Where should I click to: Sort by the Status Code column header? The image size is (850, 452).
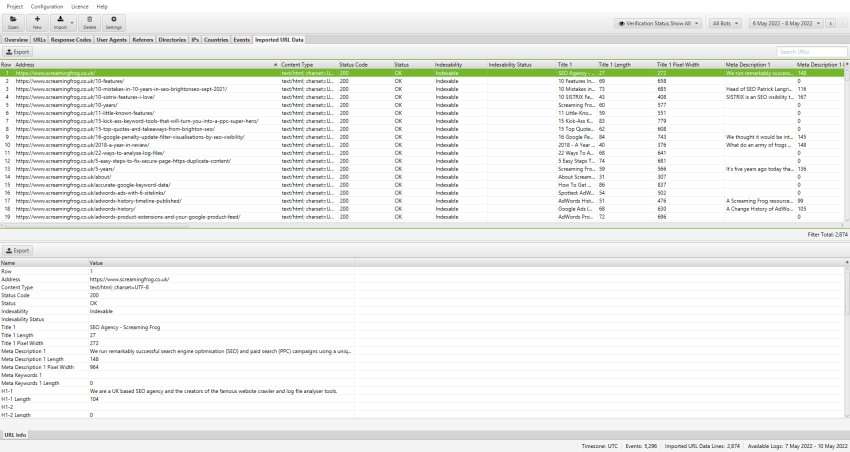pos(365,64)
